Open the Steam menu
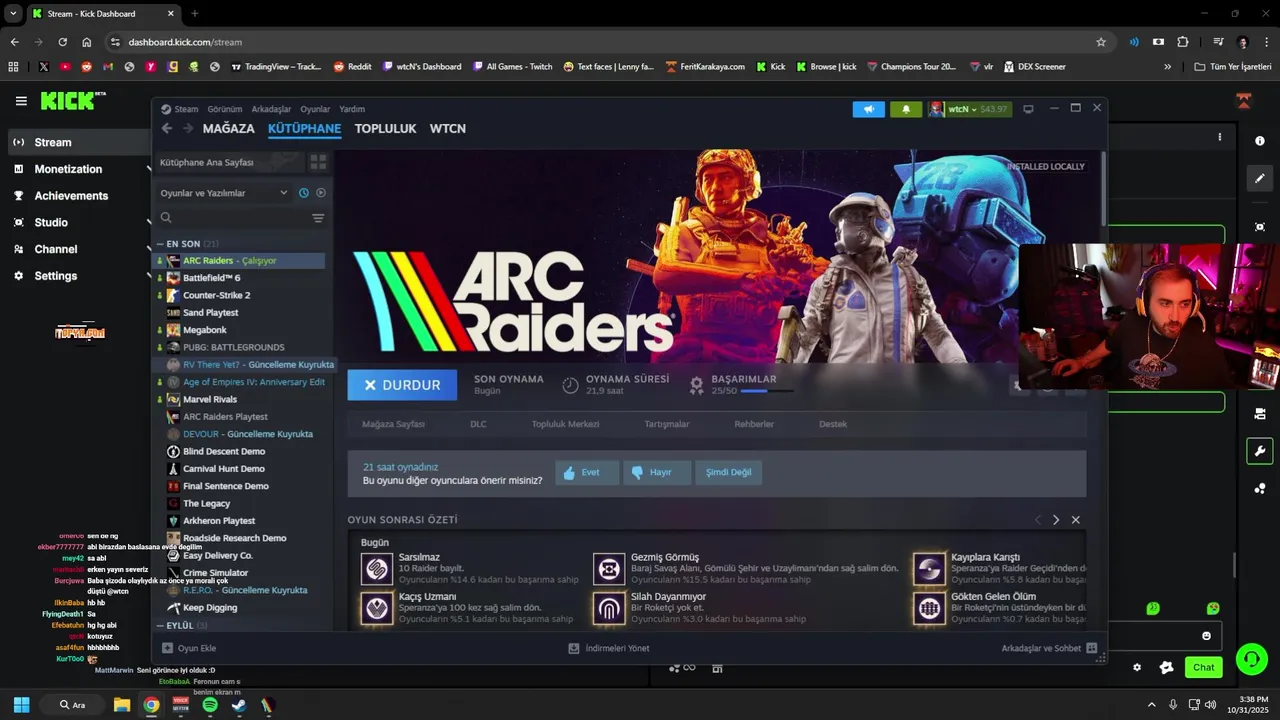This screenshot has height=720, width=1280. [181, 109]
